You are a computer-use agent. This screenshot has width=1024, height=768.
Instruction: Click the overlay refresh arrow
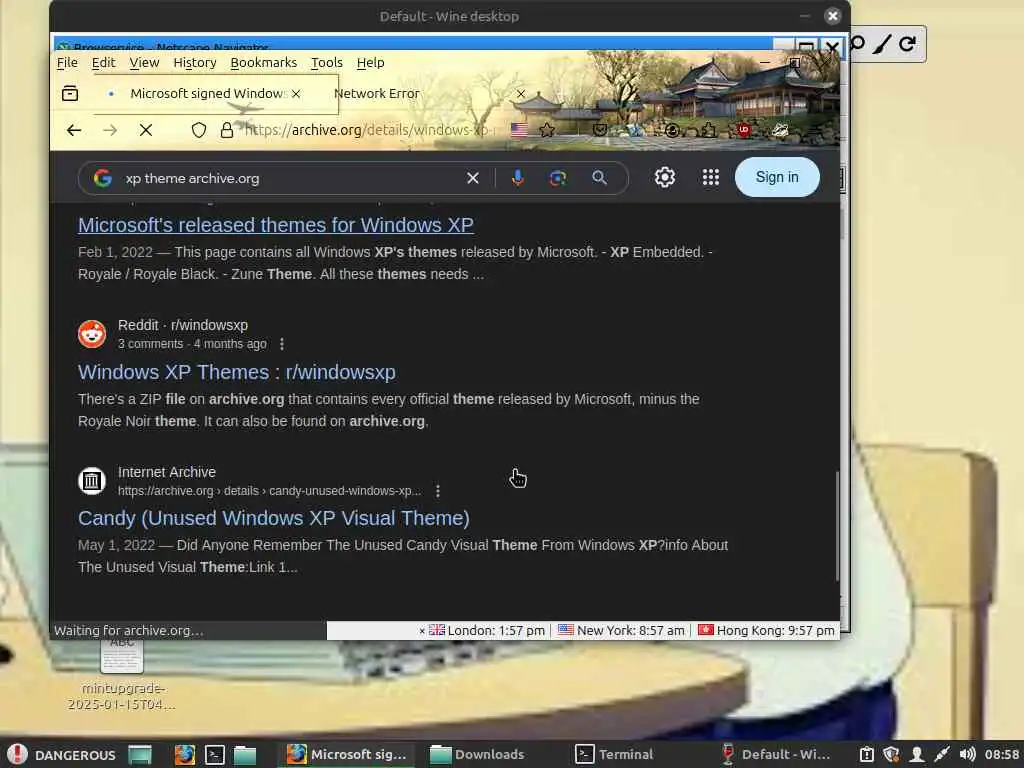click(x=907, y=44)
